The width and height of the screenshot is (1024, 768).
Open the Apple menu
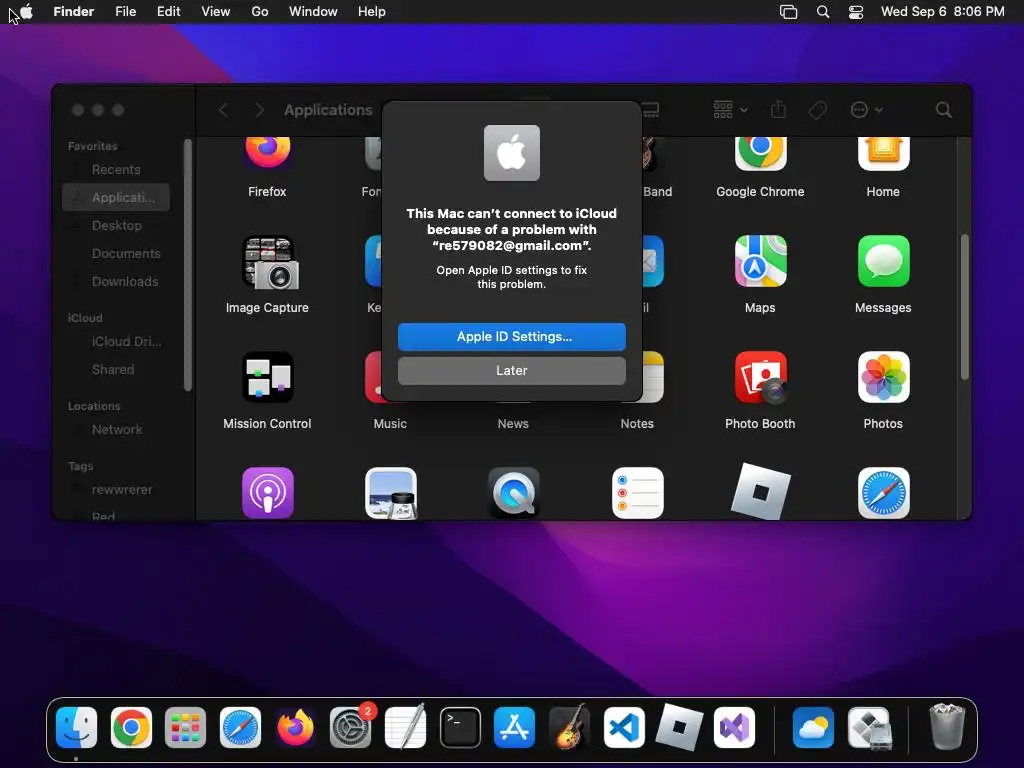pos(26,11)
